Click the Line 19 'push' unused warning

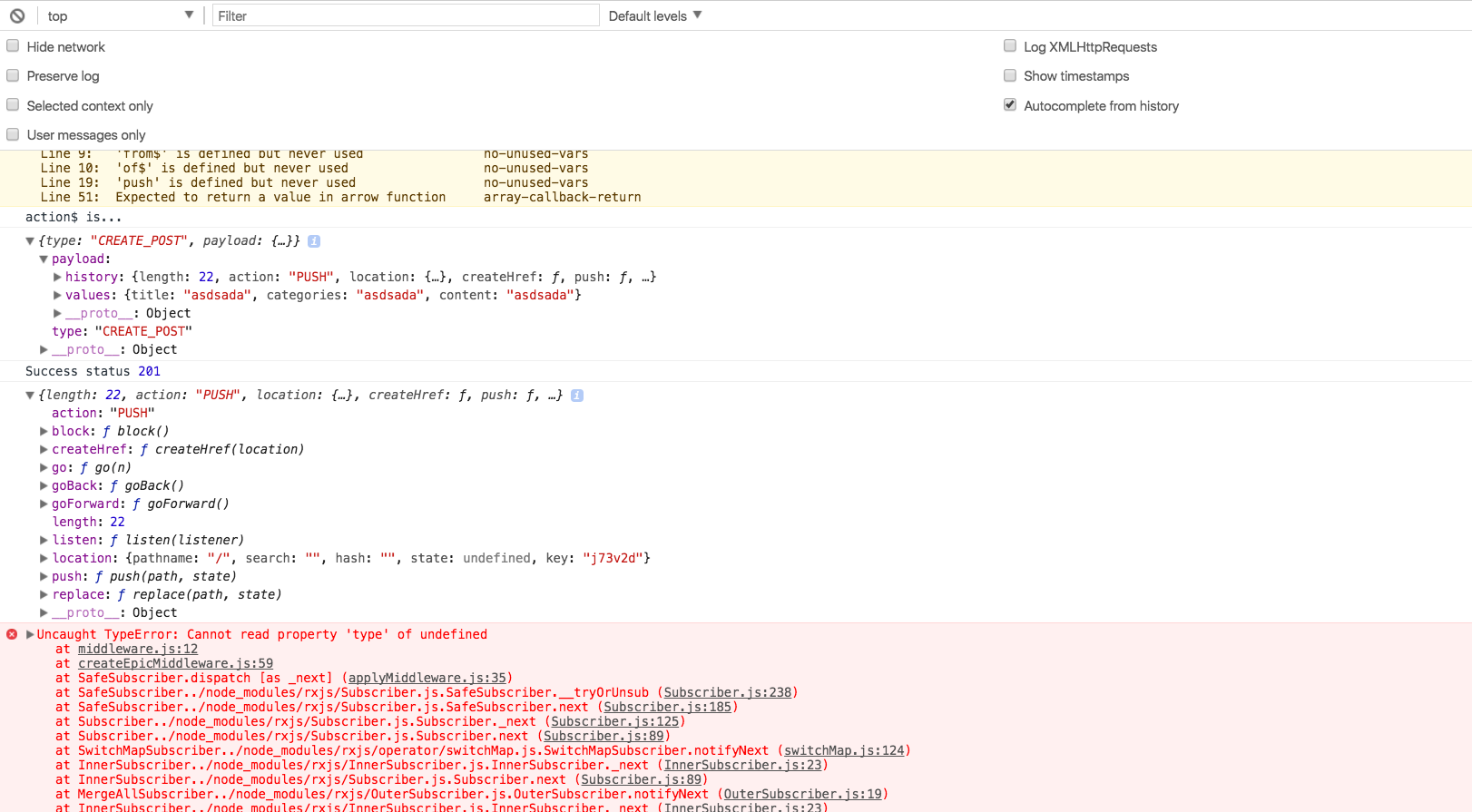(198, 182)
